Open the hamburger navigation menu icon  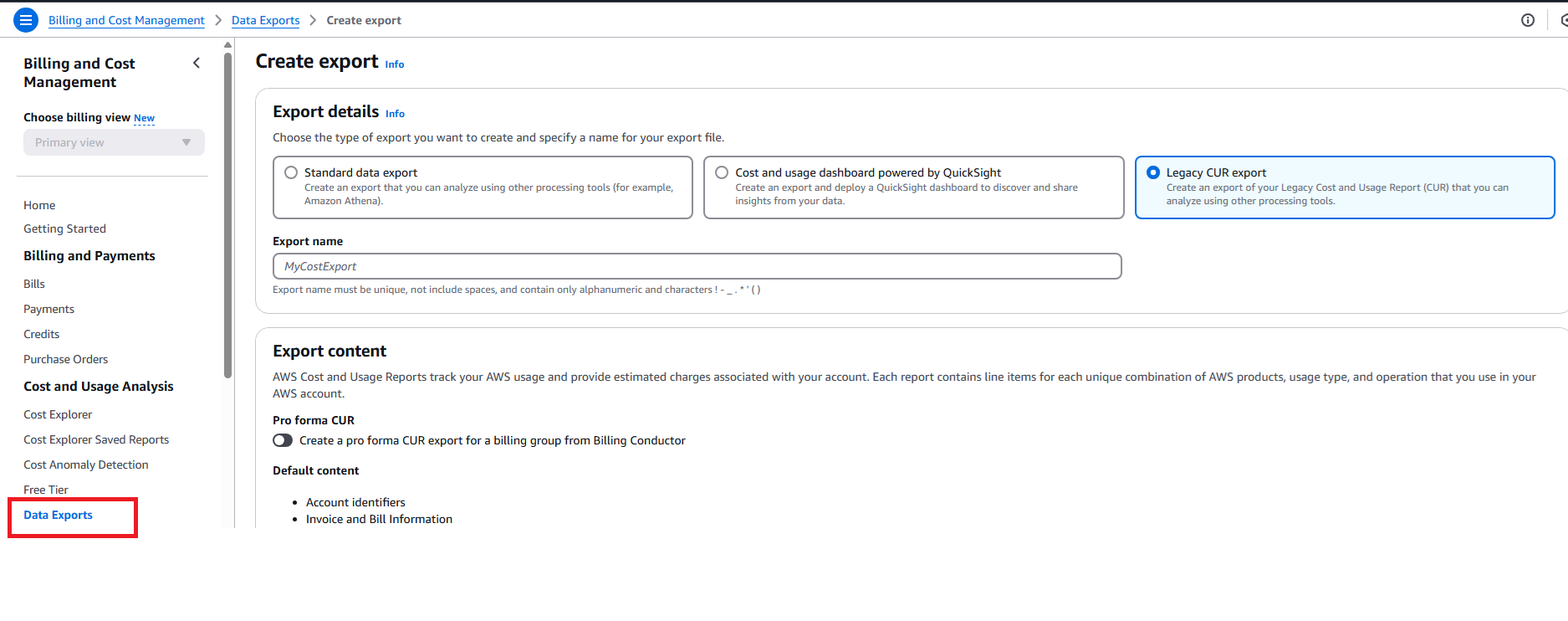[x=26, y=20]
